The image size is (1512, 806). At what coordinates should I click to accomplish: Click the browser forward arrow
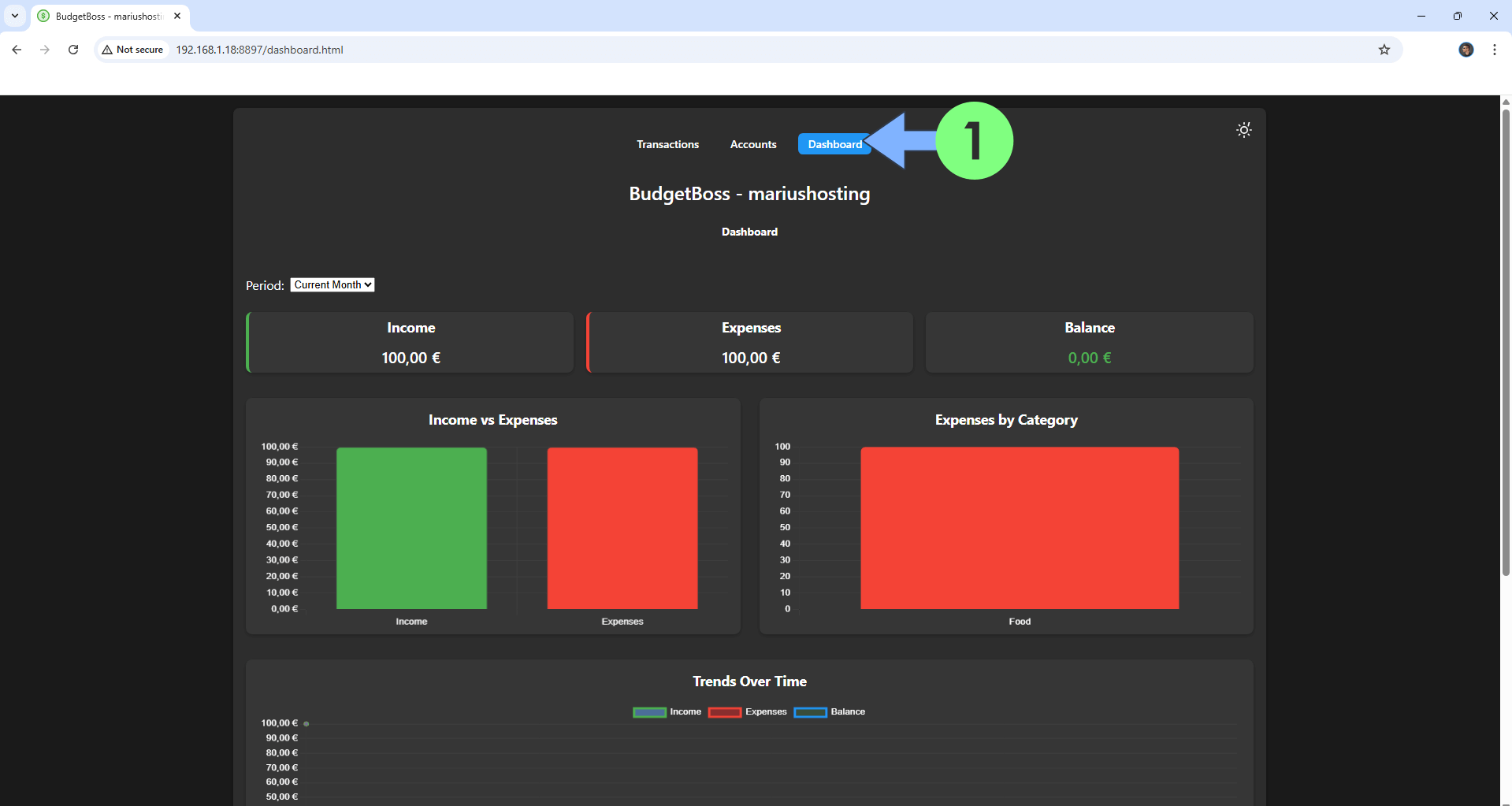45,50
